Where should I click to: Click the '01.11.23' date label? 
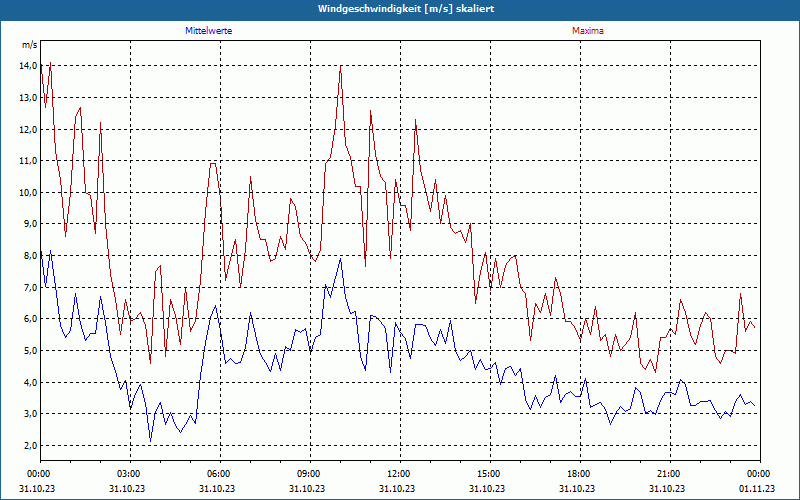tap(758, 488)
